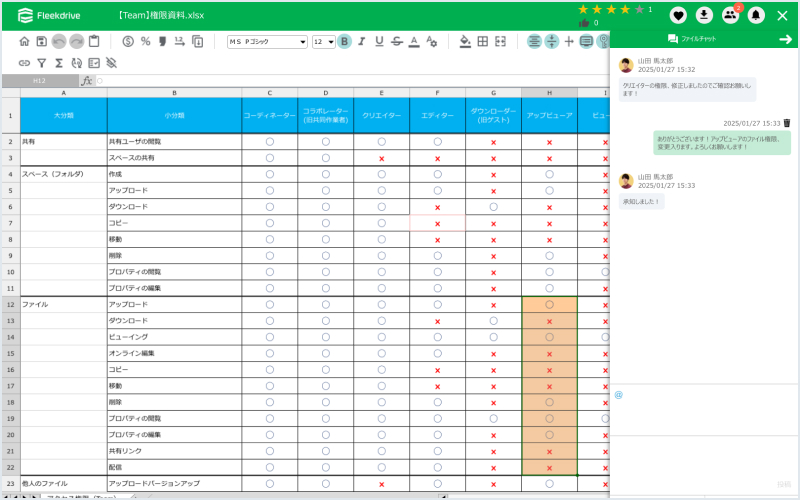Screen dimensions: 800x500
Task: Insert a hyperlink with the link icon
Action: pos(24,63)
